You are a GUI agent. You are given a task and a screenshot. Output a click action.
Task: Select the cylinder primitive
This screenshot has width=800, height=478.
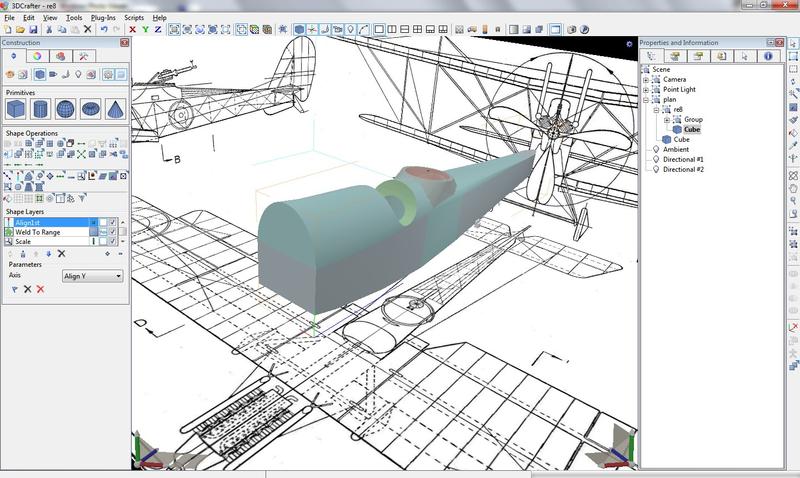(x=42, y=107)
